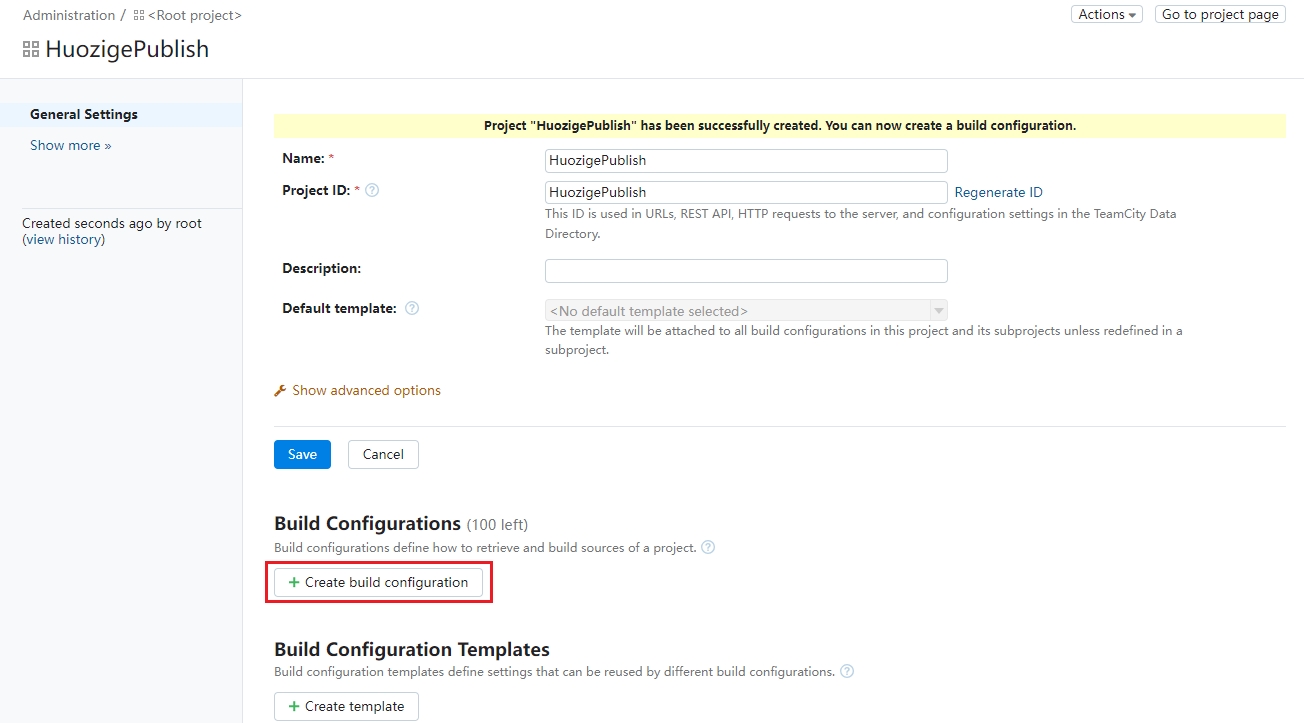Select the General Settings sidebar tab
Screen dimensions: 1304x723
[x=84, y=114]
